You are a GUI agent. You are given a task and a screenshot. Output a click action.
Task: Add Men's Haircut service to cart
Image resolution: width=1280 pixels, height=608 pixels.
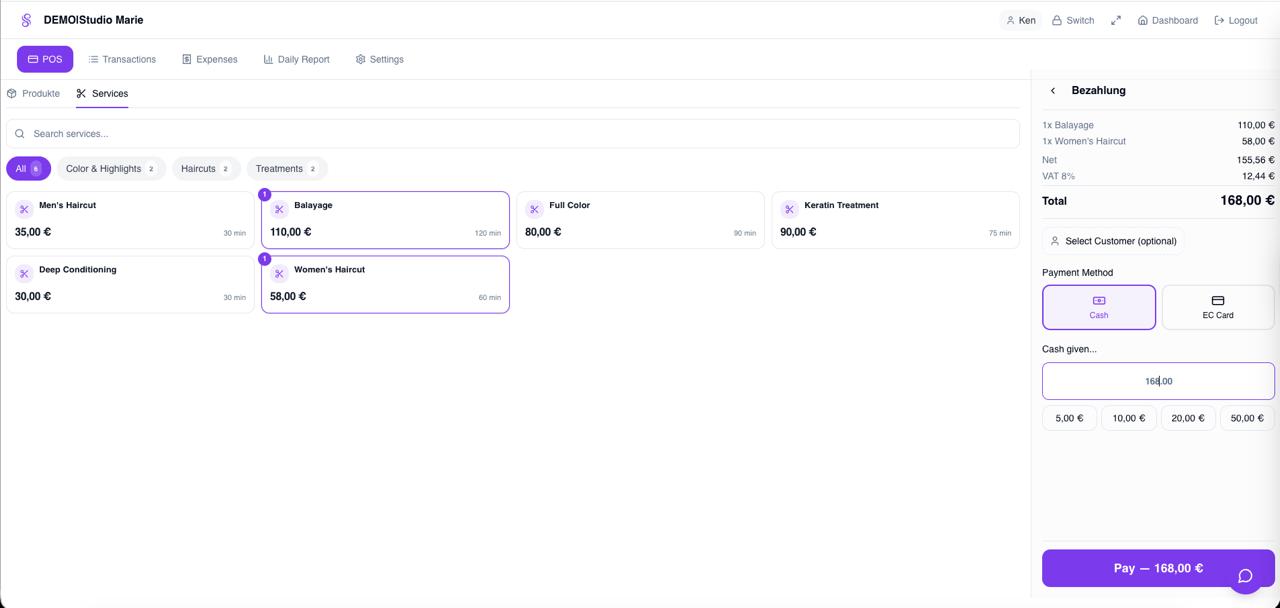pos(130,220)
